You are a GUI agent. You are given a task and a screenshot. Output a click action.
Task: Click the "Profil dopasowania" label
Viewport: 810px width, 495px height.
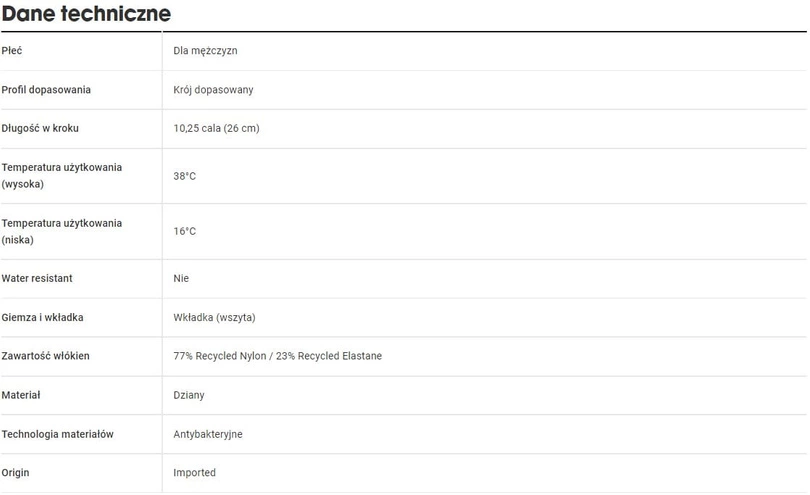tap(46, 90)
